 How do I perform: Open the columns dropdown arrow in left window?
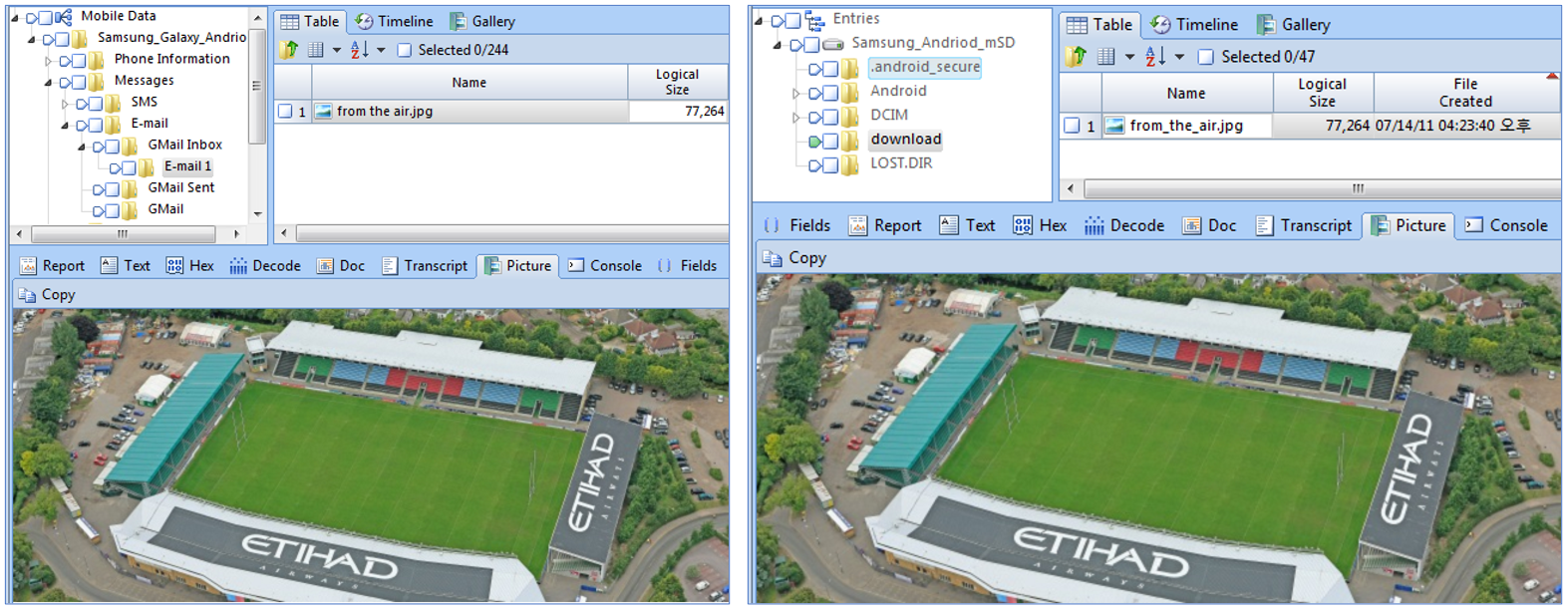click(x=336, y=50)
